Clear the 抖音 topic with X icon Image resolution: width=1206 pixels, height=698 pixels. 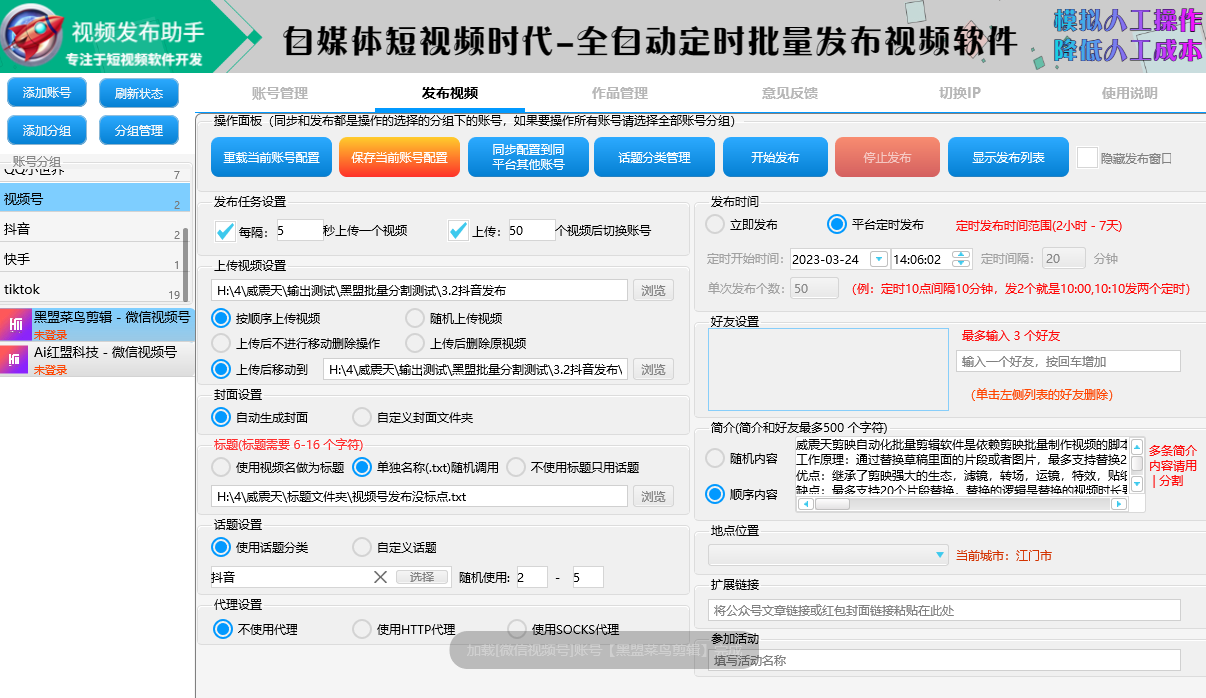pyautogui.click(x=380, y=577)
